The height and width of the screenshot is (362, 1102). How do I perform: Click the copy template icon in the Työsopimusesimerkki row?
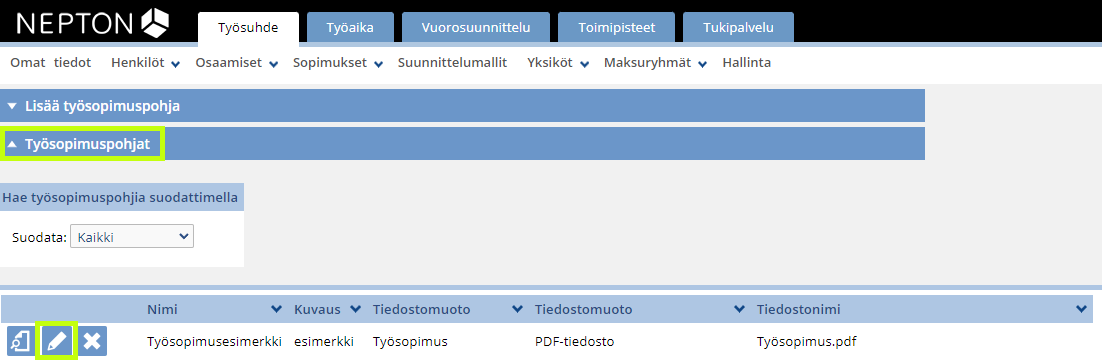[x=21, y=342]
